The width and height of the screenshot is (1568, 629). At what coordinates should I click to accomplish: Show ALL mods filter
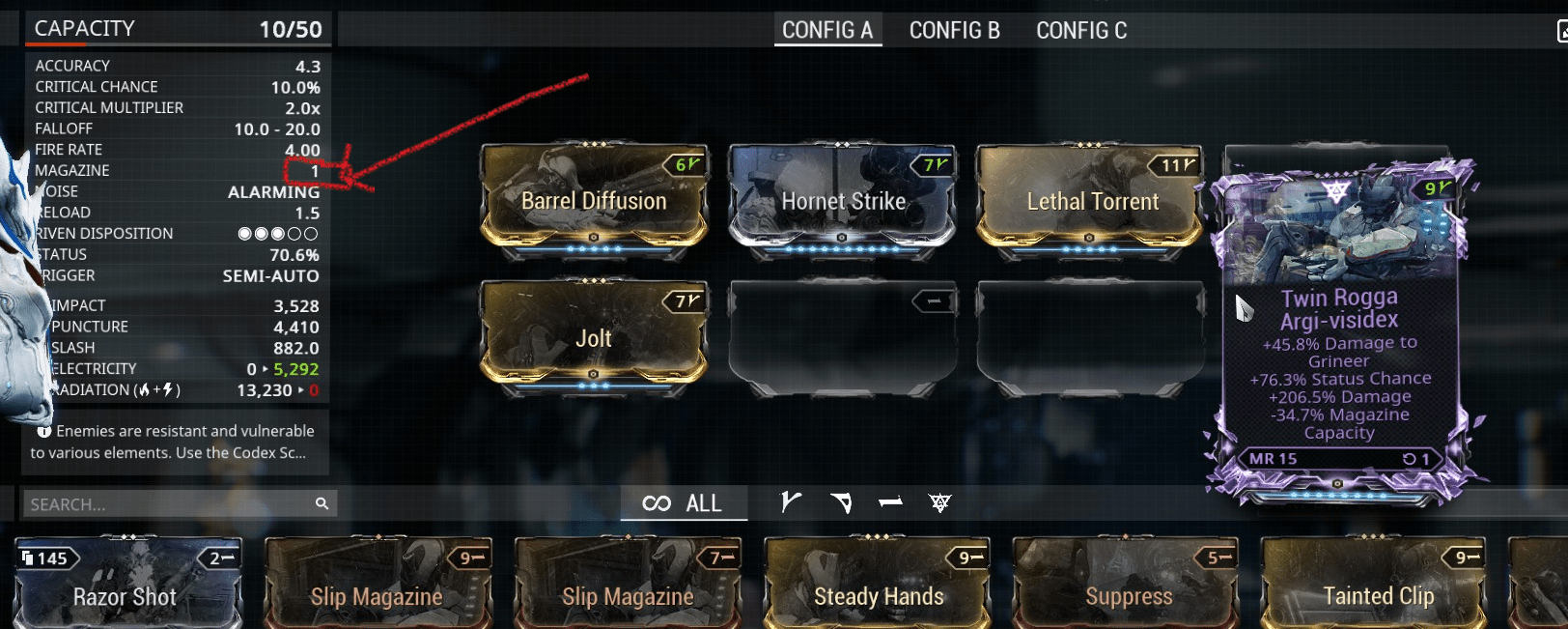click(684, 503)
